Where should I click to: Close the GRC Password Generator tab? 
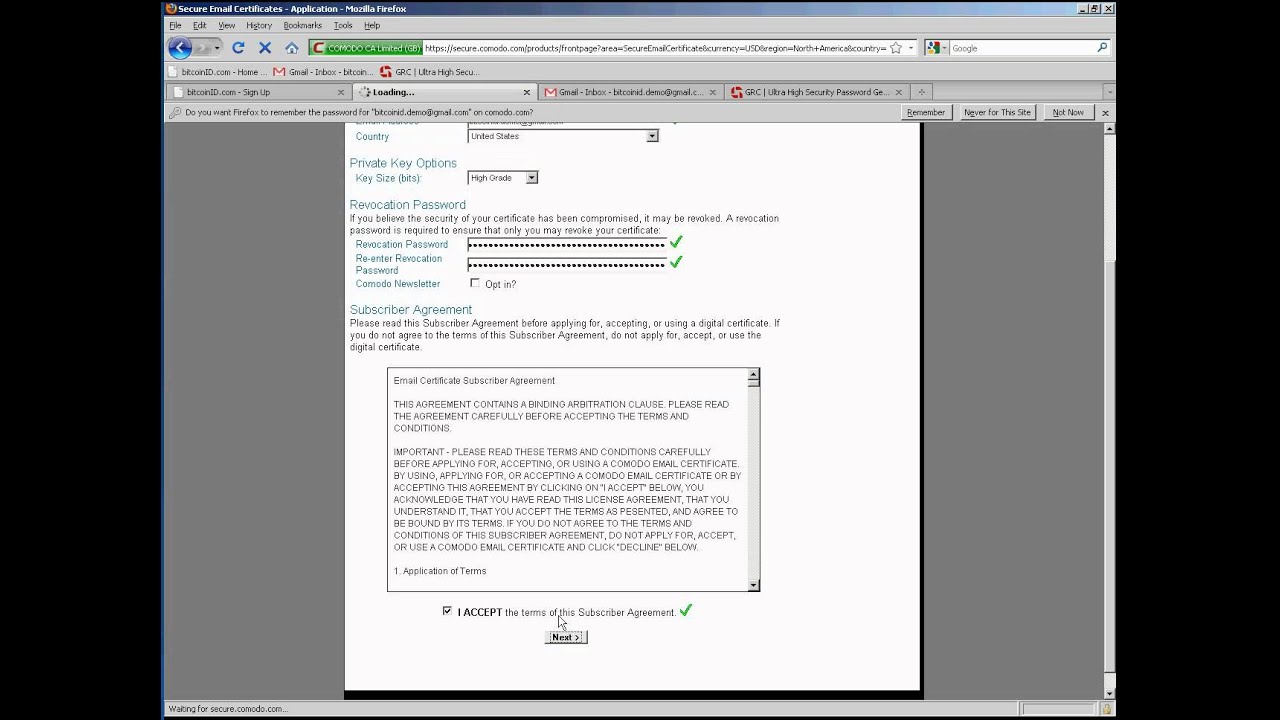899,92
